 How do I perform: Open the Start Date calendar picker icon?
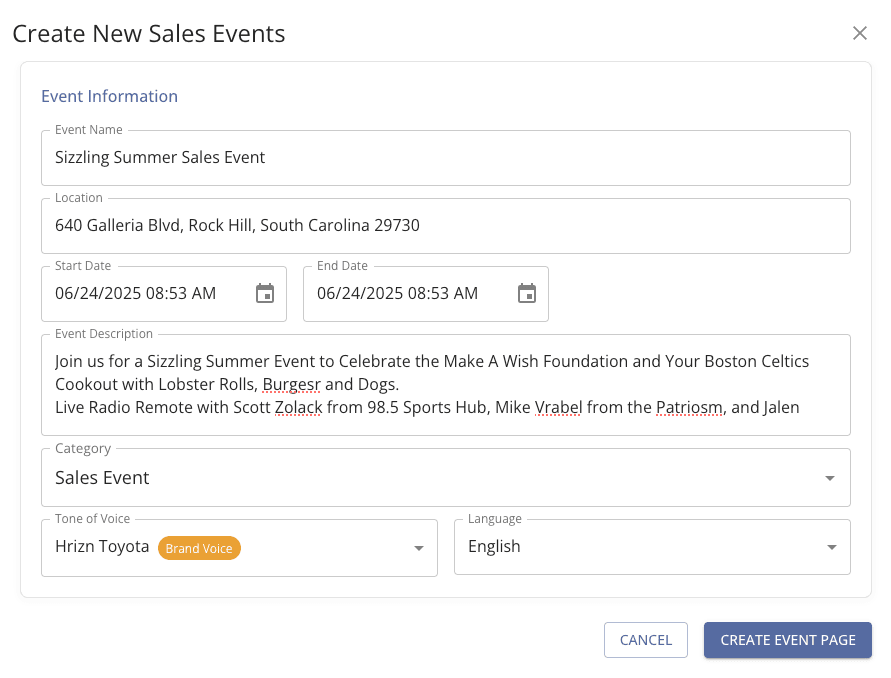point(265,293)
